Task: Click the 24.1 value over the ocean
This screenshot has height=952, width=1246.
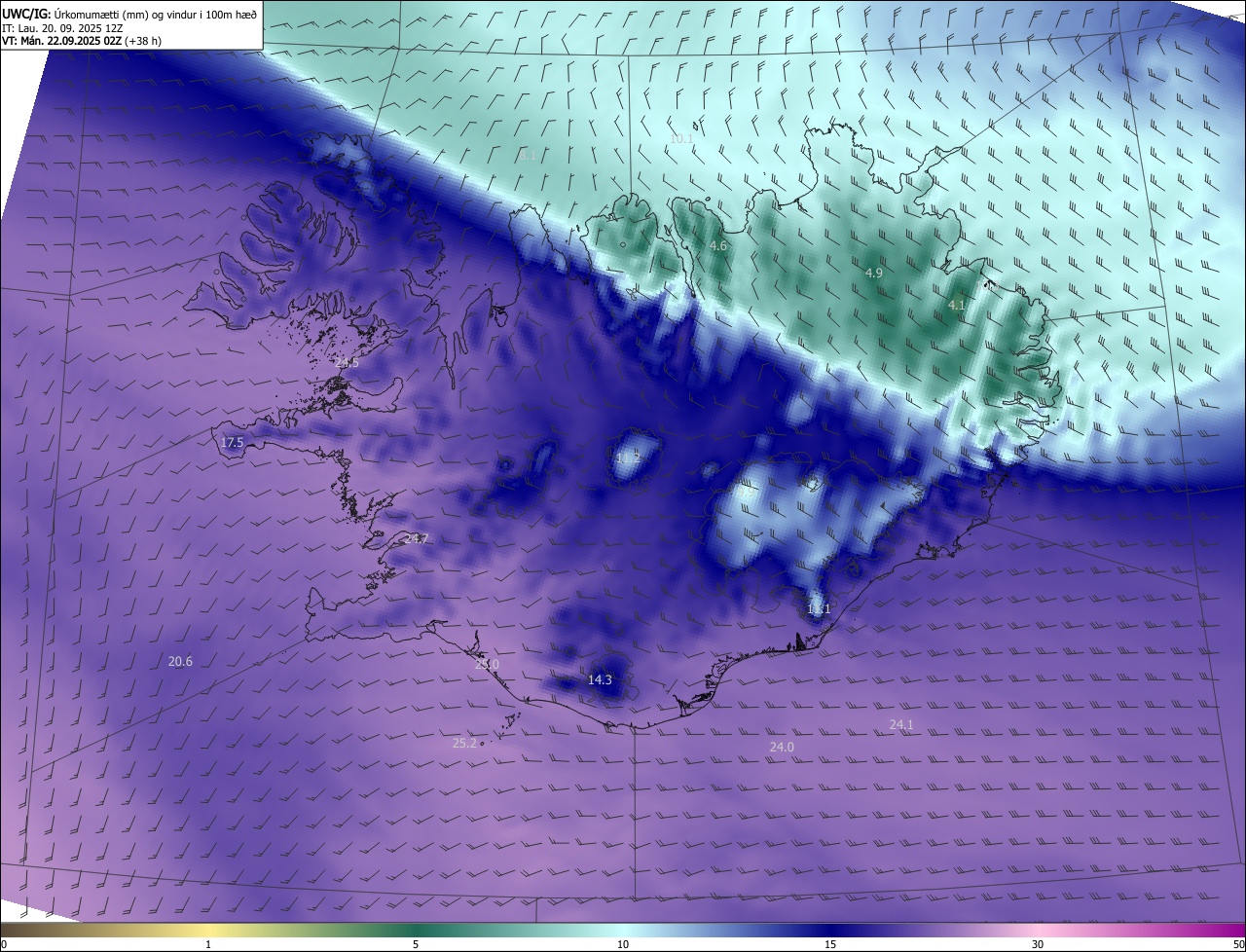Action: click(x=901, y=725)
